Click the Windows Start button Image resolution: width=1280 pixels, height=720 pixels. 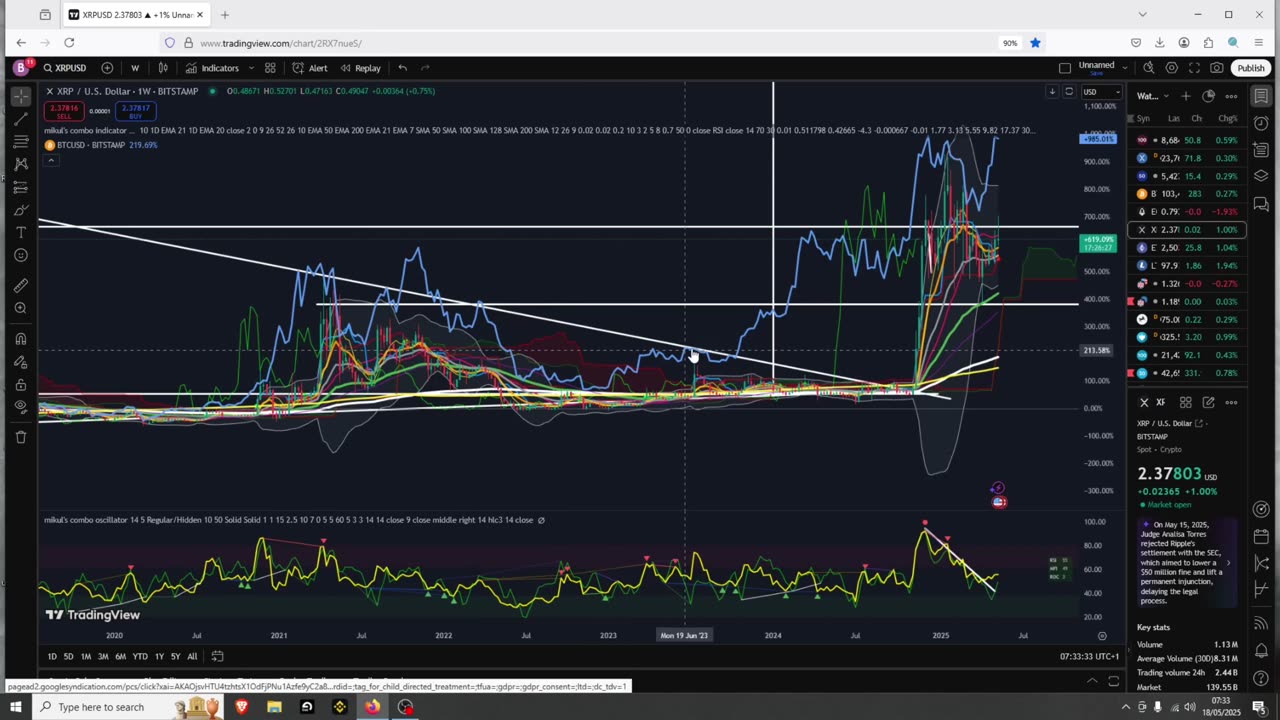(x=15, y=707)
